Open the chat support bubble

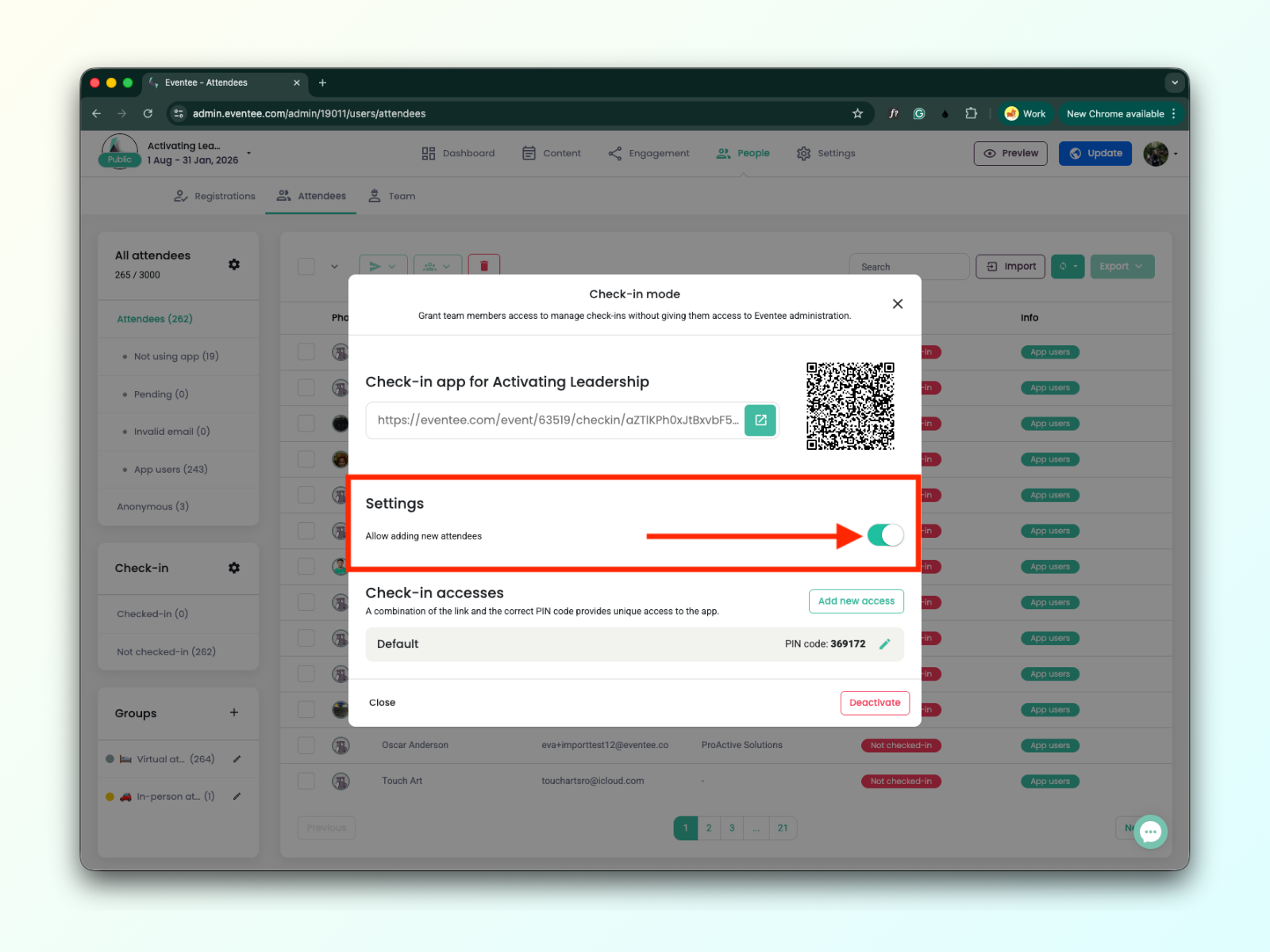[x=1150, y=832]
